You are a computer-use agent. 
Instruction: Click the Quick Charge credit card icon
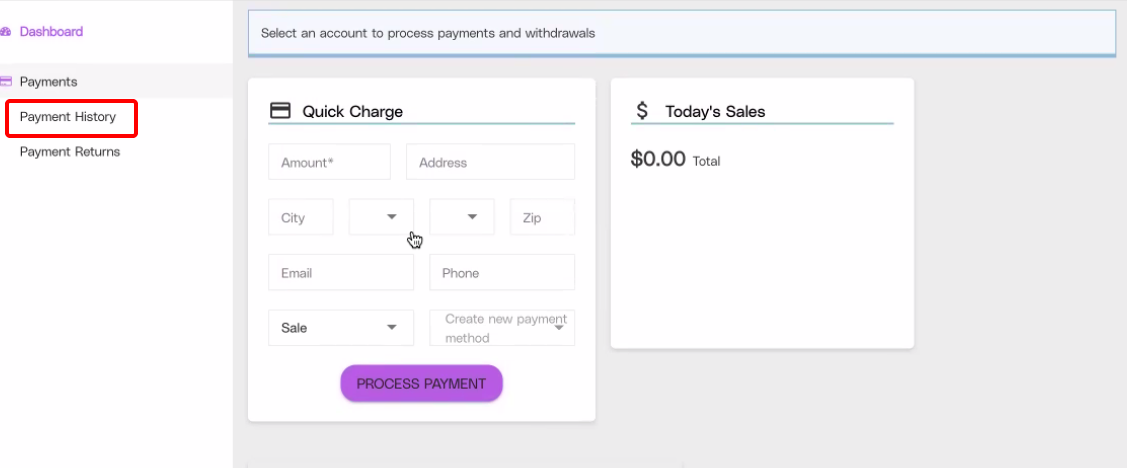[x=280, y=111]
